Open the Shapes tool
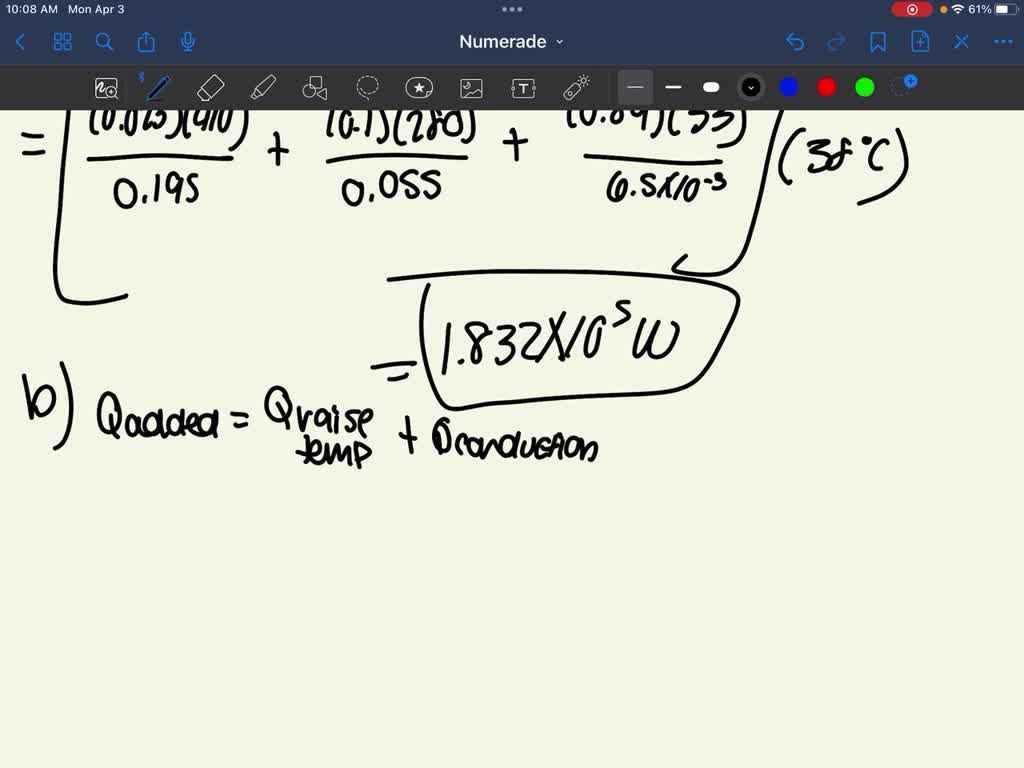This screenshot has width=1024, height=768. click(314, 88)
